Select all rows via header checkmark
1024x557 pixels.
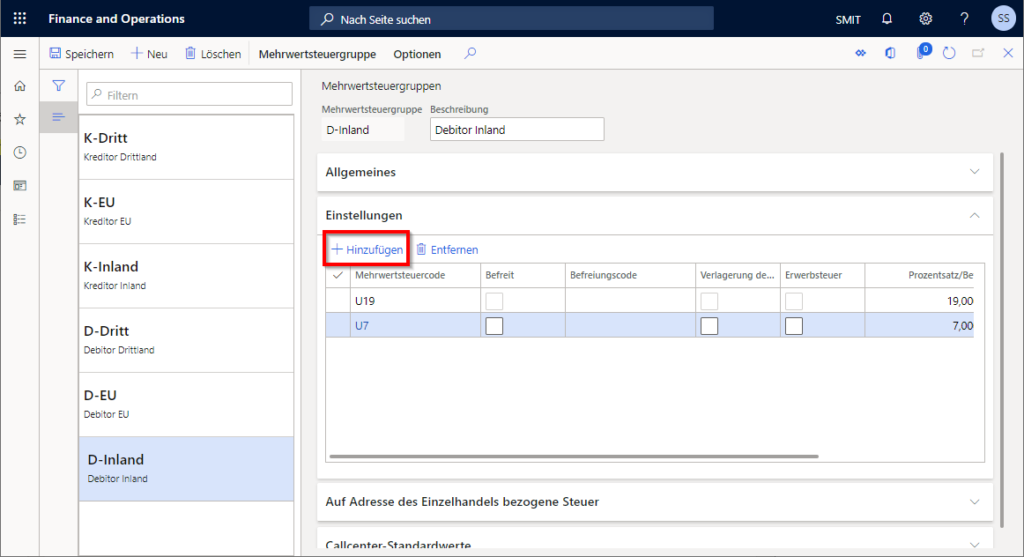(338, 275)
